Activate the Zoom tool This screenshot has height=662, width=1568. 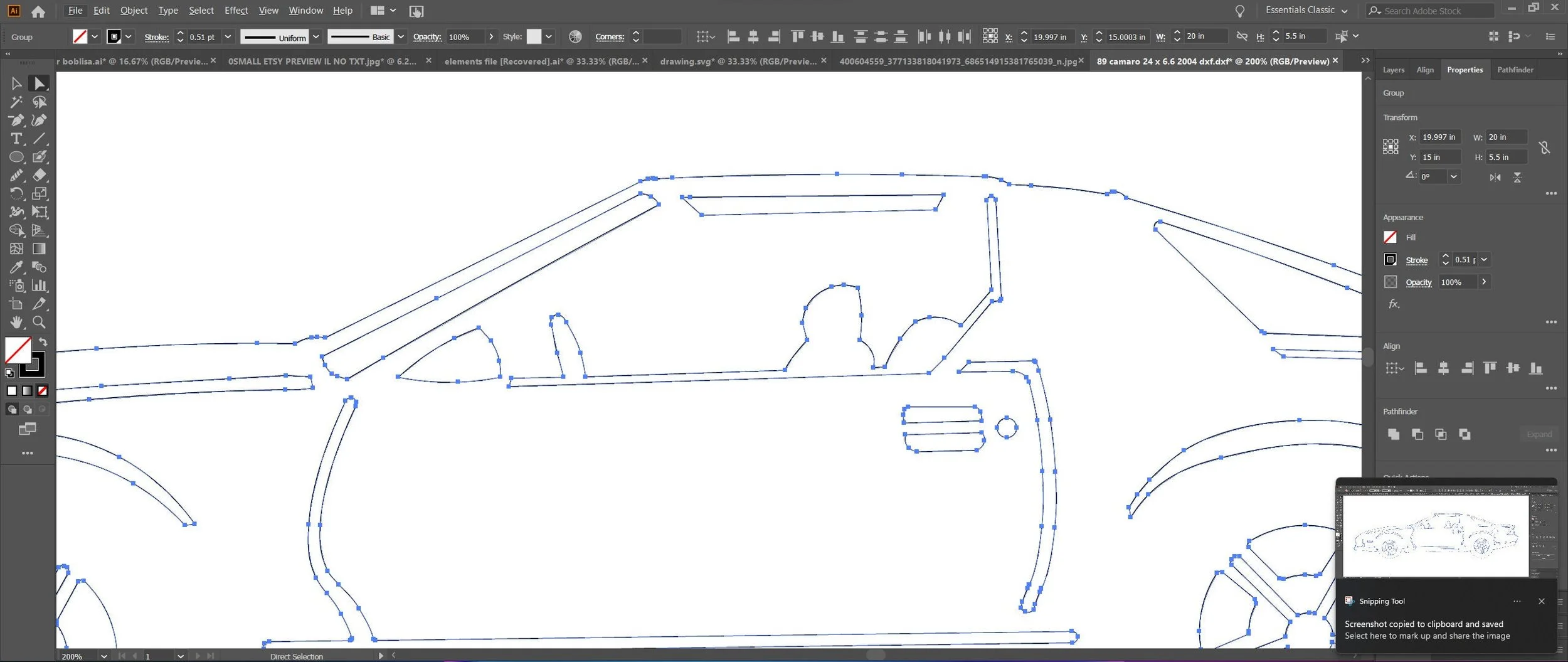[x=39, y=322]
